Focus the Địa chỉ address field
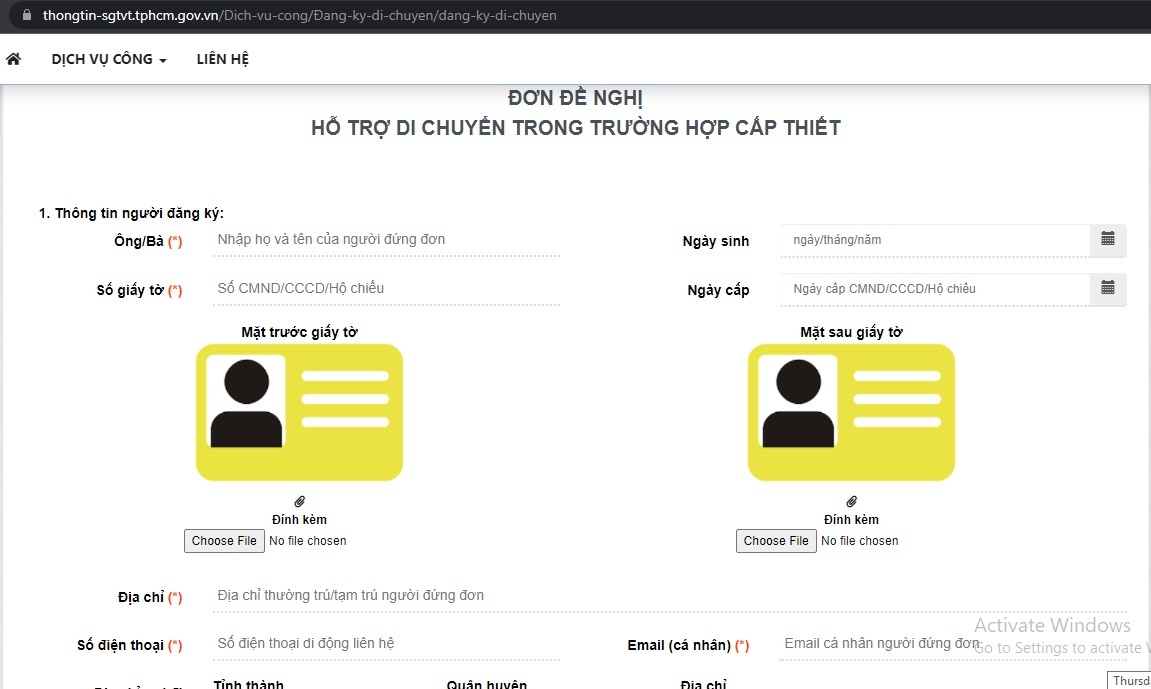This screenshot has width=1151, height=689. point(668,596)
